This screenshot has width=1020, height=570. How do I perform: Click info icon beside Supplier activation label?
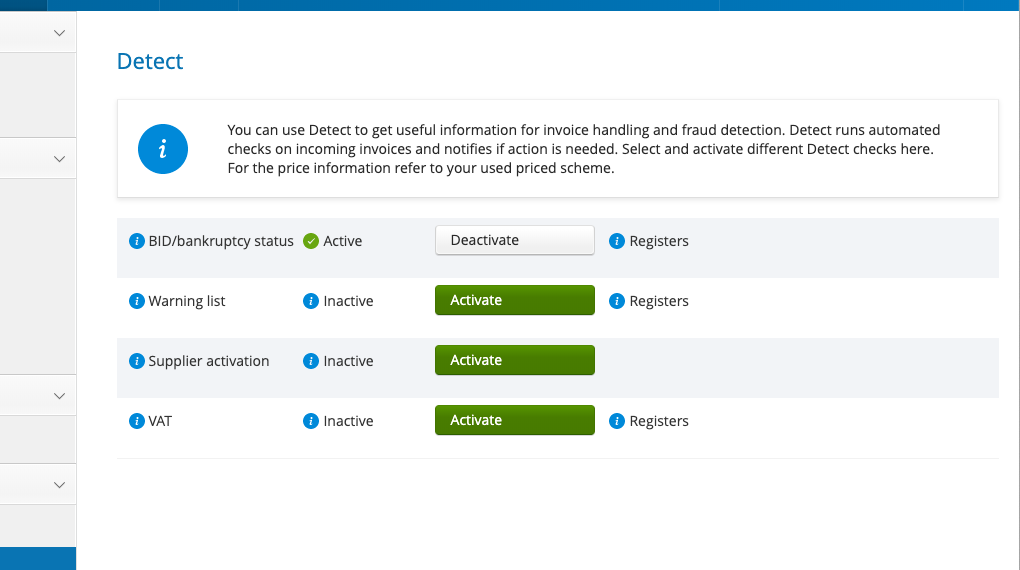click(x=137, y=361)
